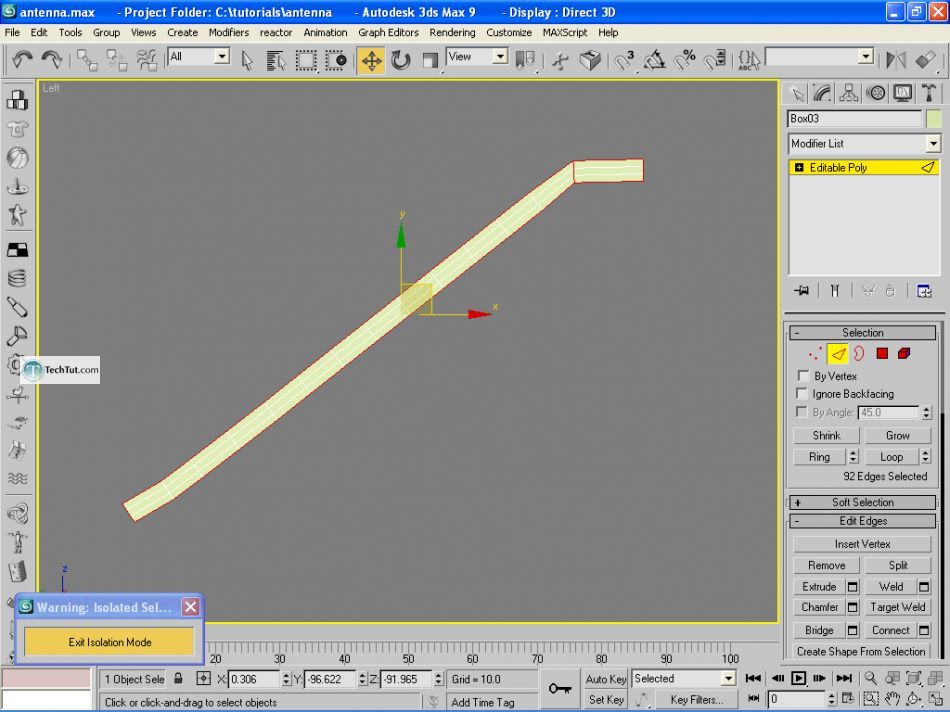This screenshot has width=950, height=712.
Task: Select Edge sub-object level icon
Action: click(838, 353)
